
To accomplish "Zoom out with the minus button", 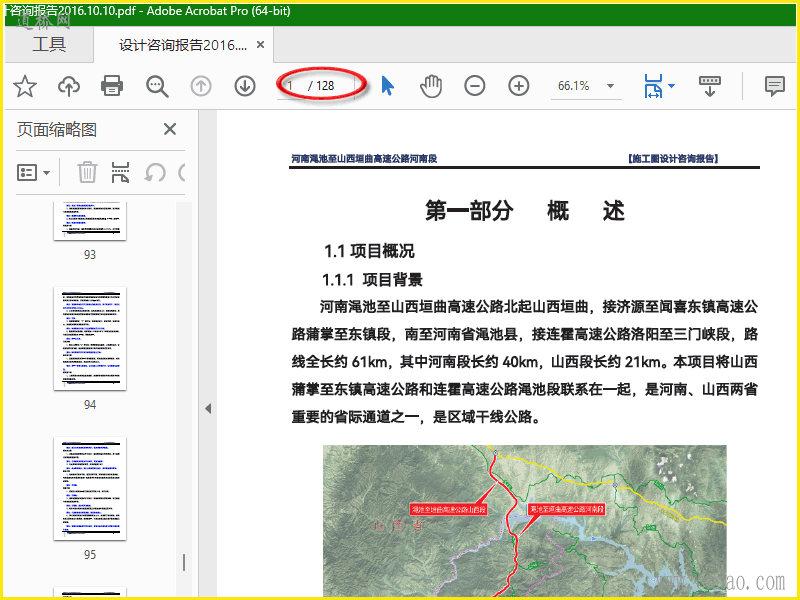I will pos(475,86).
